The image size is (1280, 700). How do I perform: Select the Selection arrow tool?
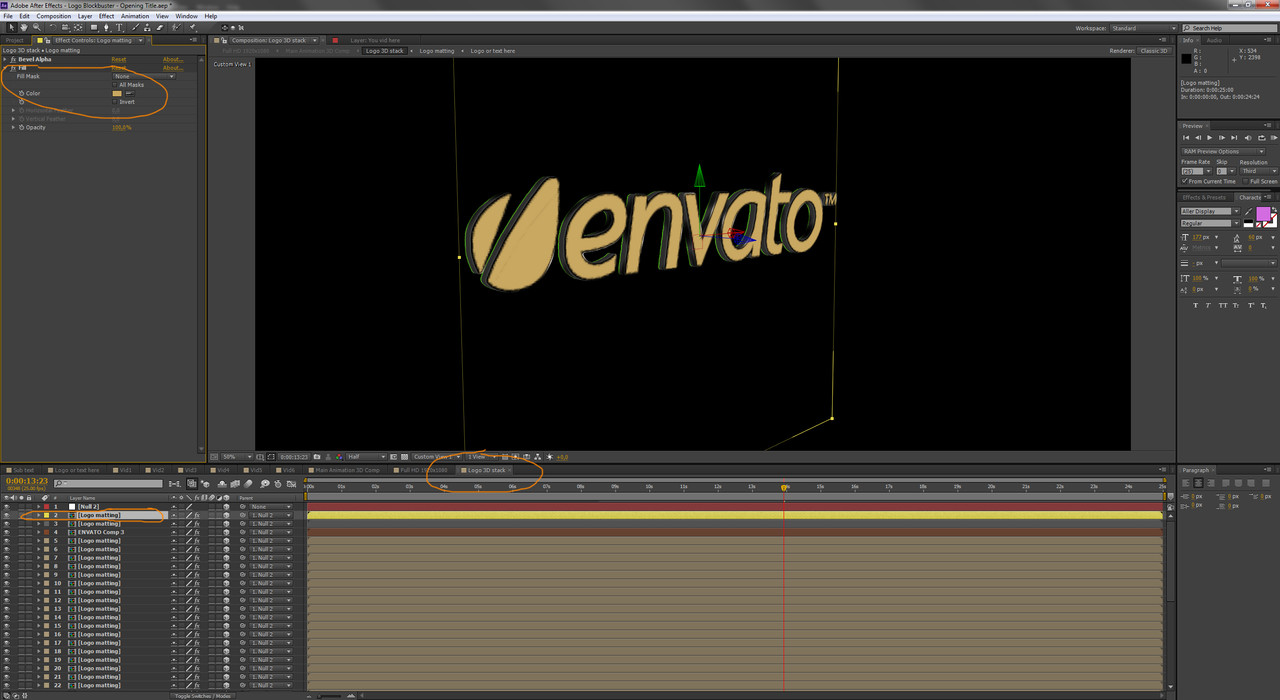pos(11,27)
